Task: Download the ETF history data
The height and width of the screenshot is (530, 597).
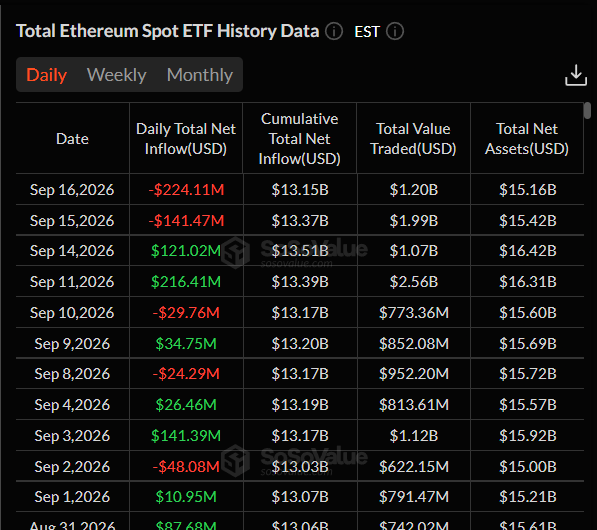Action: (575, 75)
